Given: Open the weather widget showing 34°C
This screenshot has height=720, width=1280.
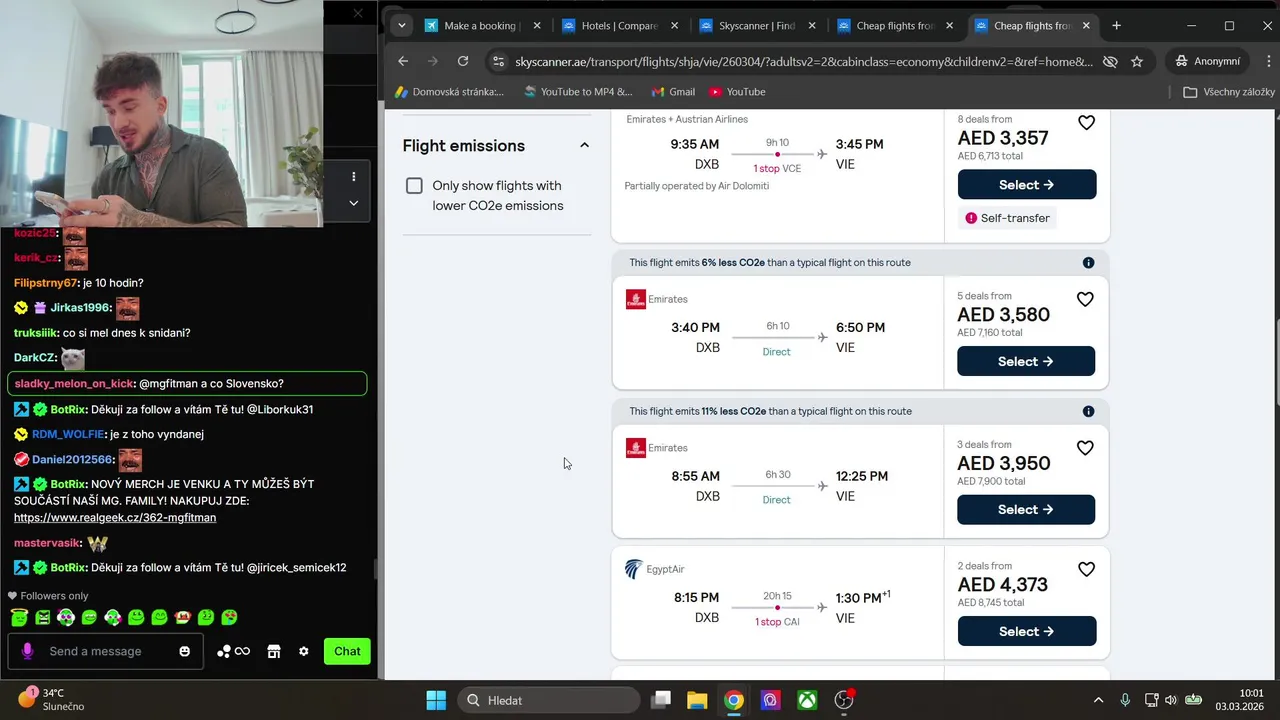Looking at the screenshot, I should (x=52, y=699).
